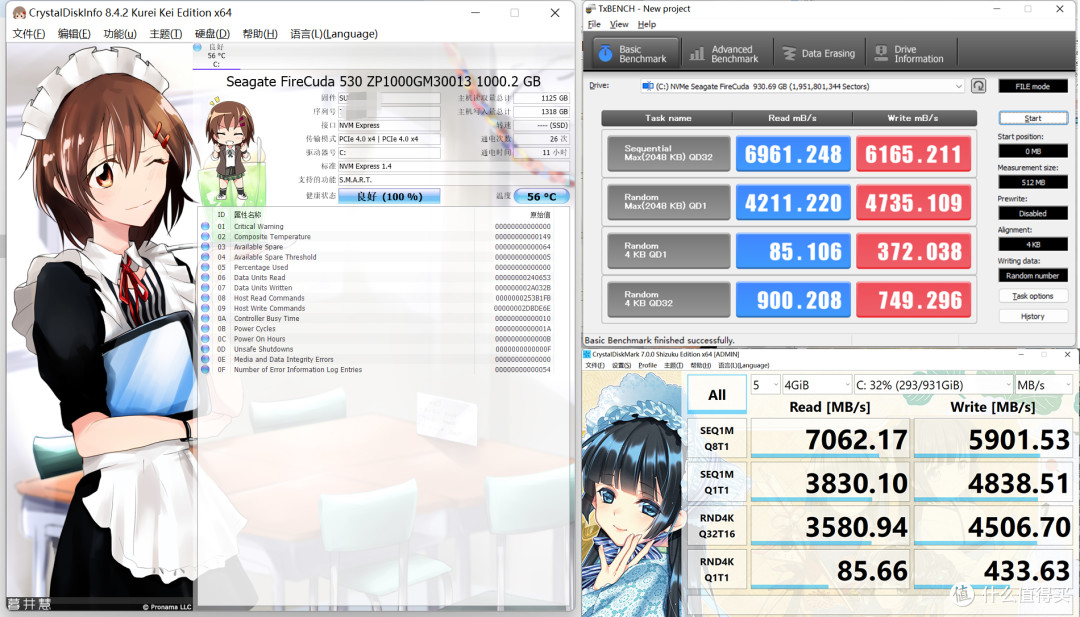This screenshot has width=1080, height=617.
Task: Switch to Data Erasing tab in TxBENCH
Action: [x=819, y=54]
